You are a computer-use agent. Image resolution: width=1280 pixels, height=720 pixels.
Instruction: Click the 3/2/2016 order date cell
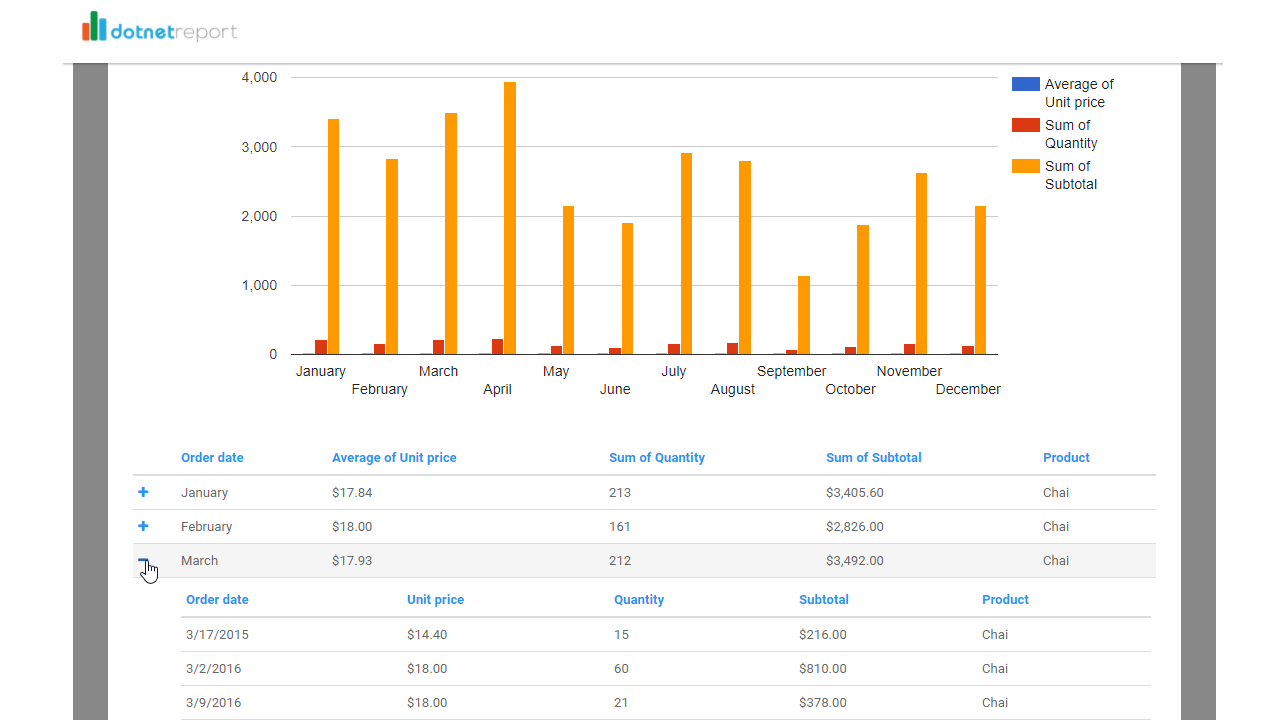click(213, 669)
